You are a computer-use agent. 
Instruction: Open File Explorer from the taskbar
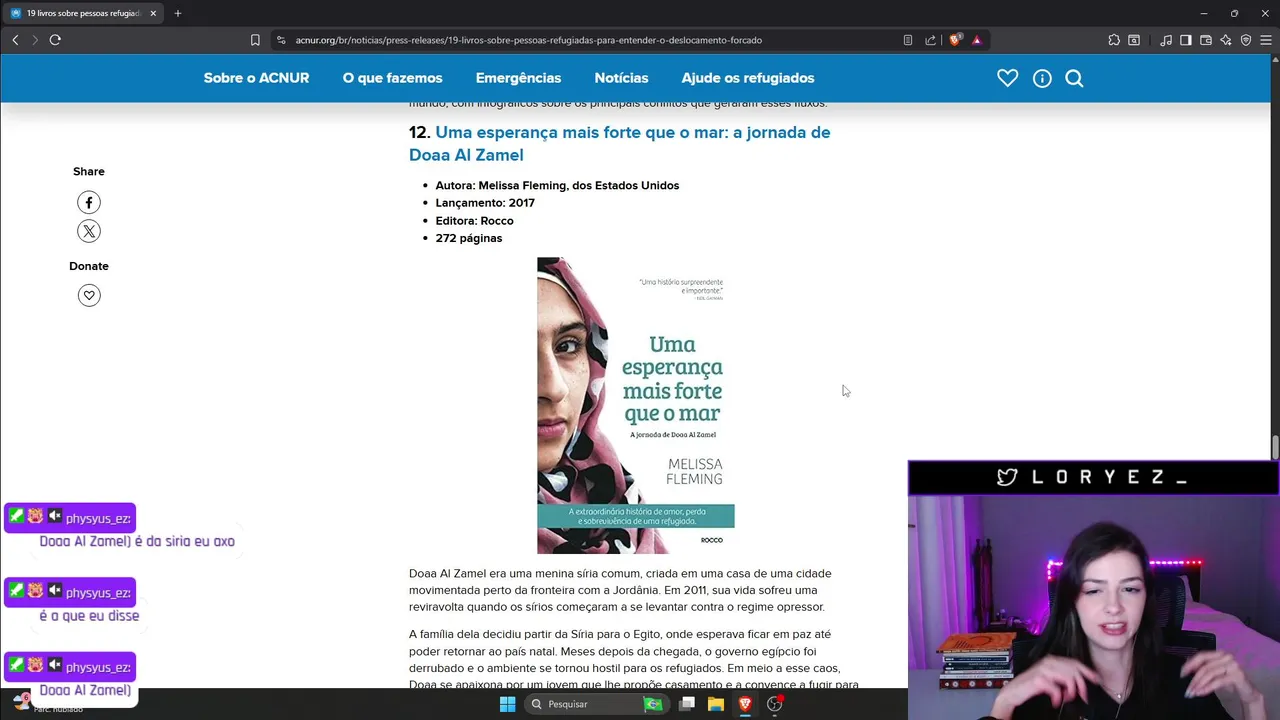(716, 704)
